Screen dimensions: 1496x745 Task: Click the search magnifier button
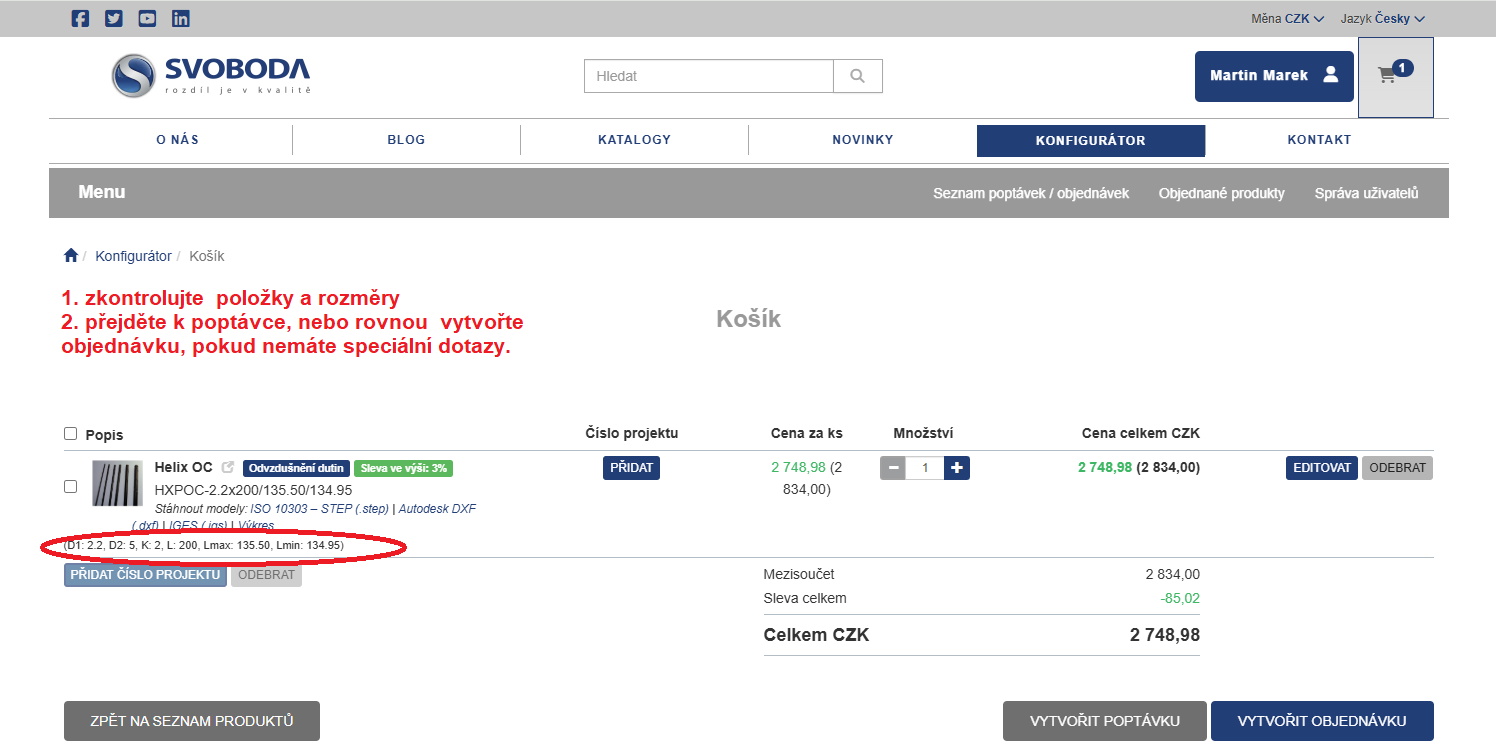click(x=857, y=76)
